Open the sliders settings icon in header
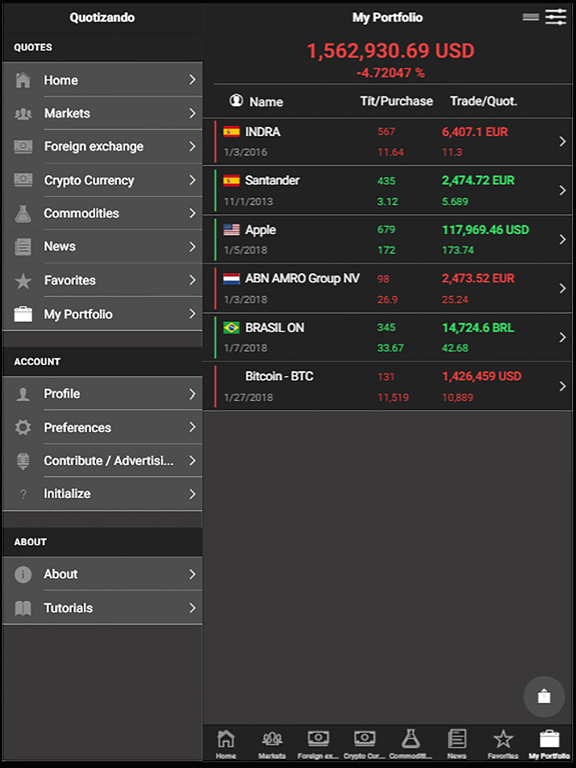The image size is (576, 768). pyautogui.click(x=556, y=17)
